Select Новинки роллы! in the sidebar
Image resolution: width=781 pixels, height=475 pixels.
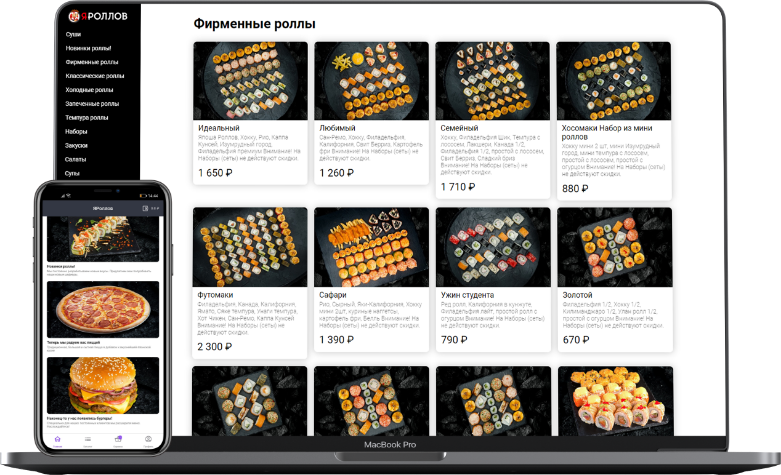pos(88,48)
